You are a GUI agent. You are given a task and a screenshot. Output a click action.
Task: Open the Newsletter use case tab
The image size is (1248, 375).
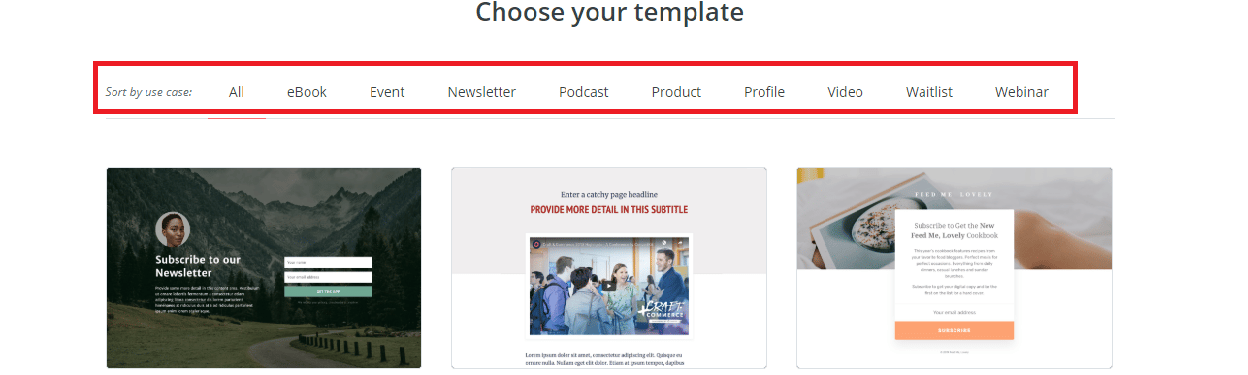pyautogui.click(x=482, y=92)
